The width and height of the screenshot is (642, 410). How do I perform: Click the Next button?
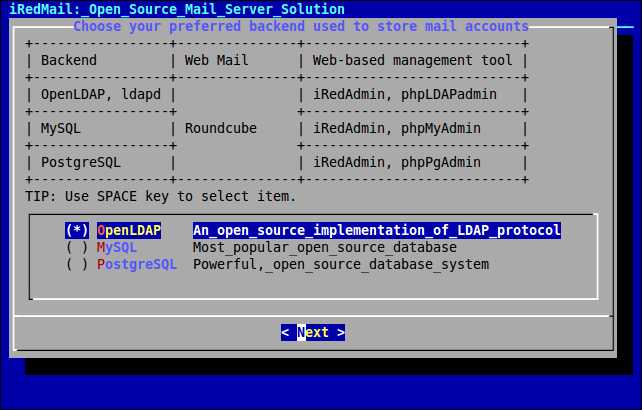[x=313, y=332]
